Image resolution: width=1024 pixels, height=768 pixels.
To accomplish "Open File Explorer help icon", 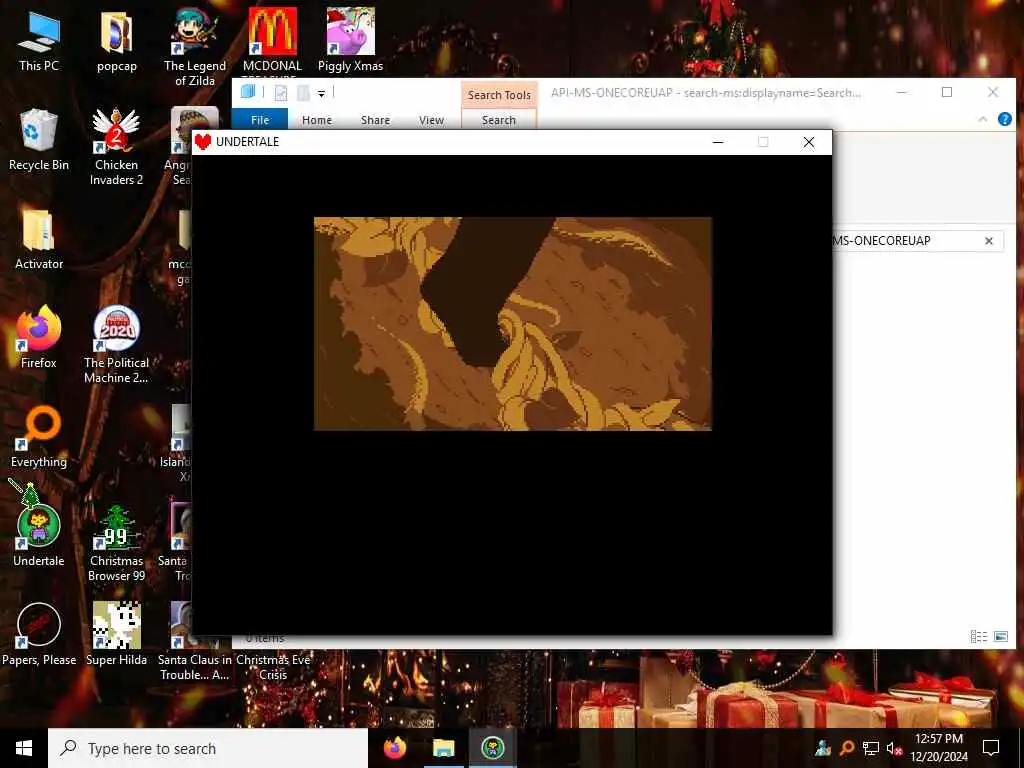I will [1004, 119].
